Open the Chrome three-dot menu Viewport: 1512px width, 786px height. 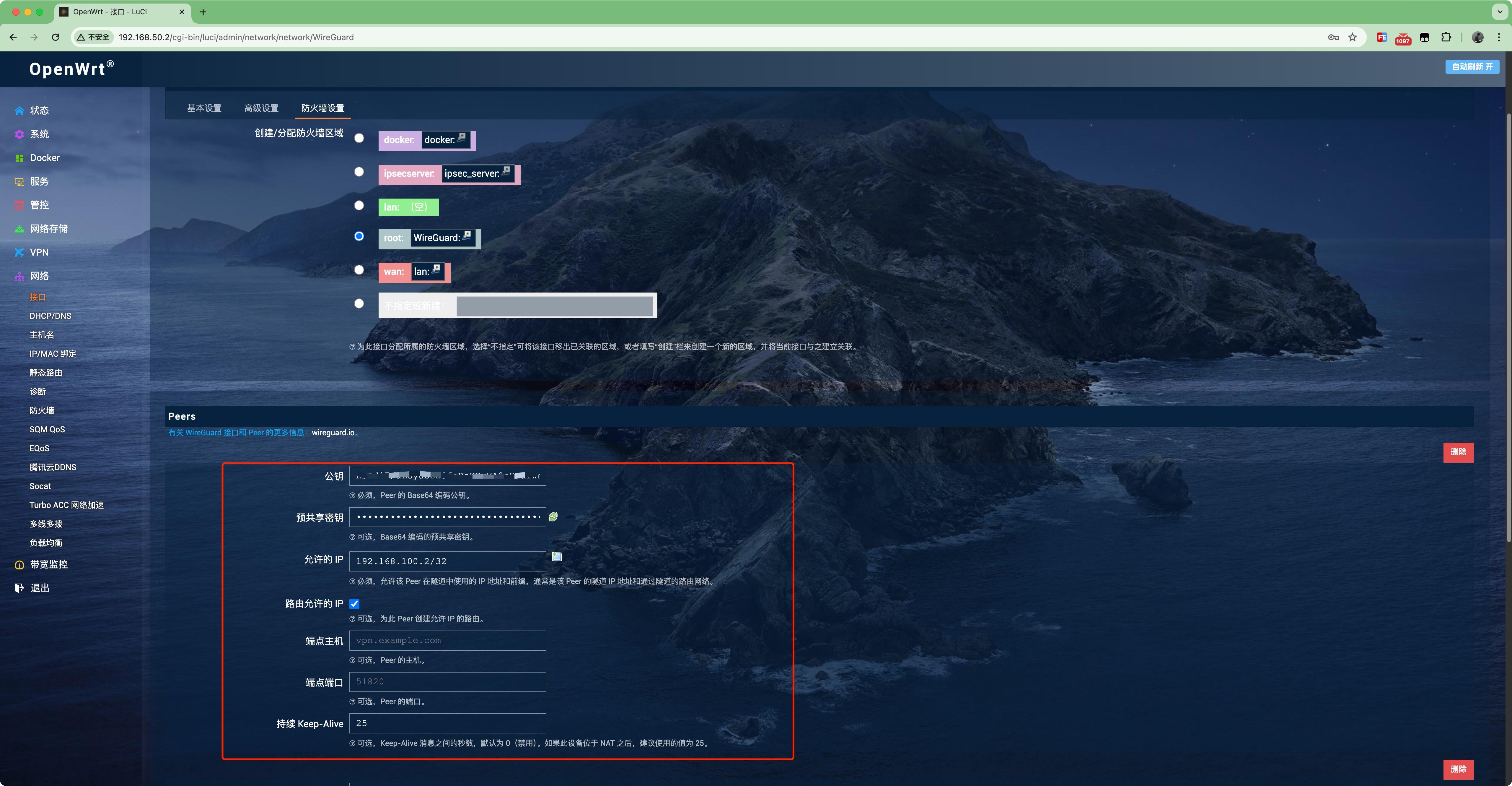pyautogui.click(x=1498, y=37)
